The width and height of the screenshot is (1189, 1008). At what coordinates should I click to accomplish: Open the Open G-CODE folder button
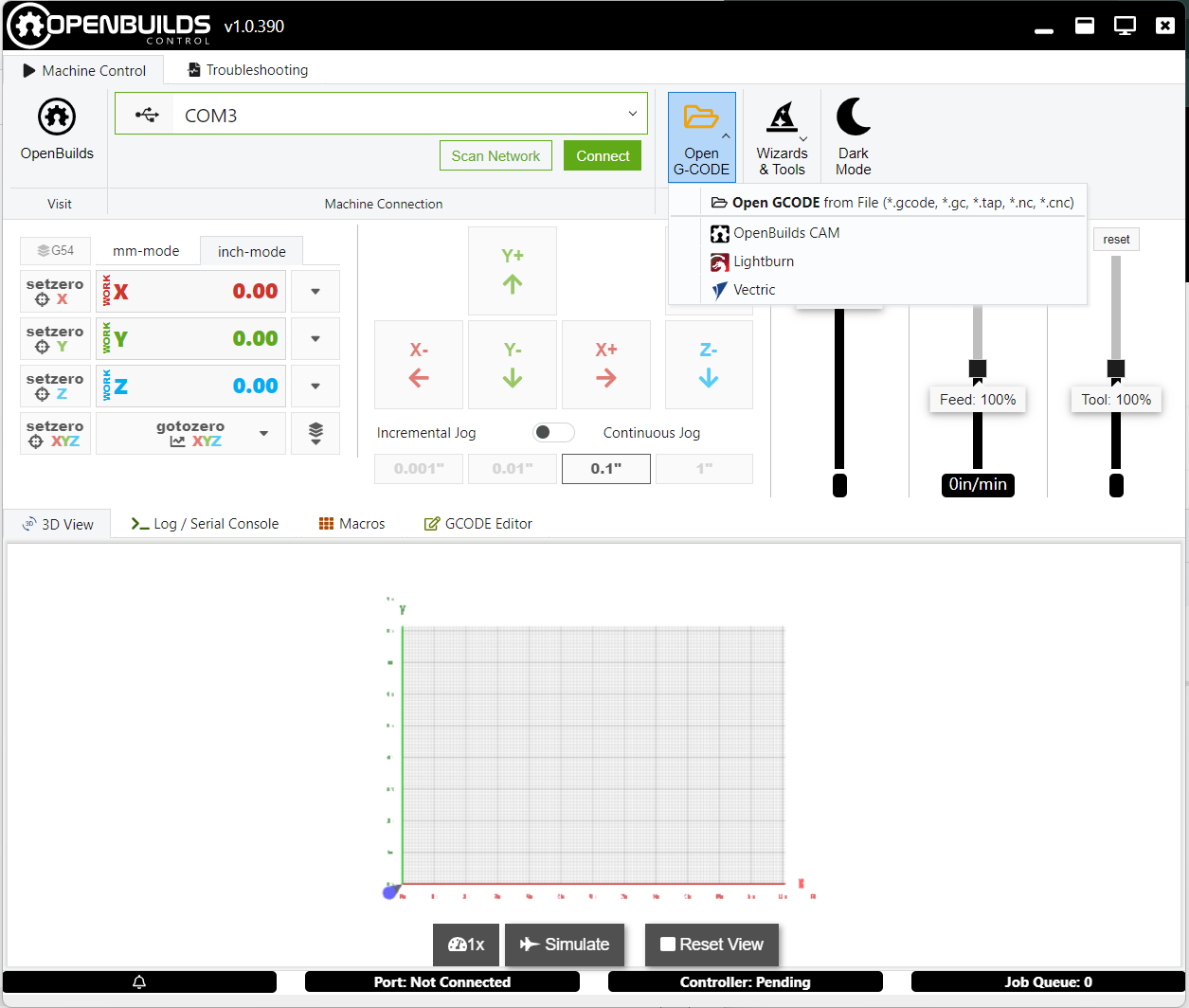701,137
